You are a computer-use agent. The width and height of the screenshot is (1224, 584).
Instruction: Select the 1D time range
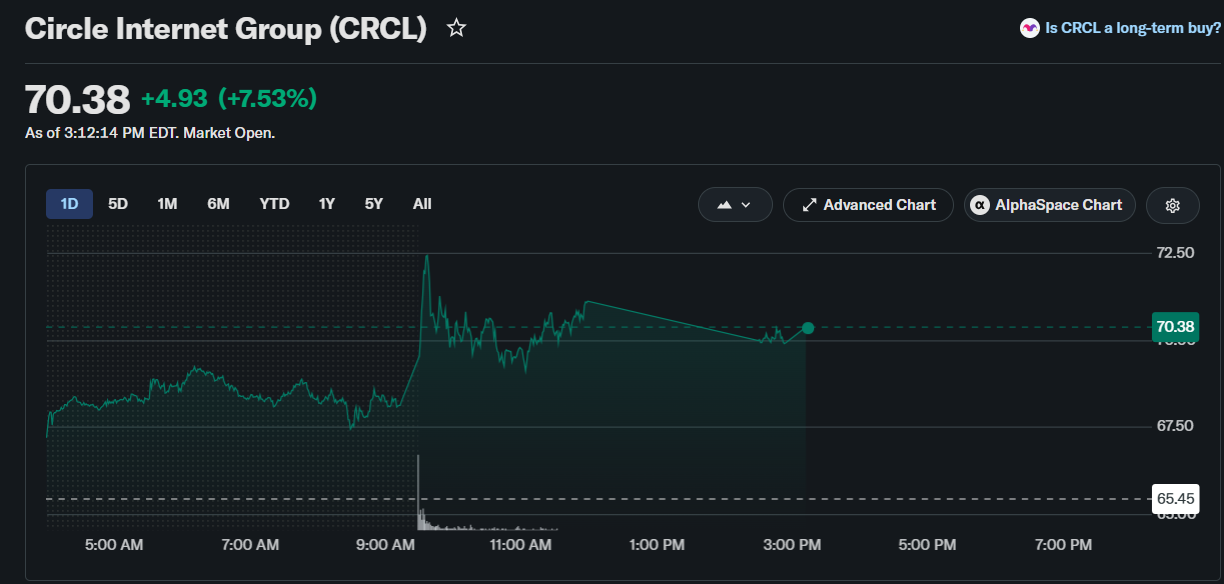[x=69, y=204]
